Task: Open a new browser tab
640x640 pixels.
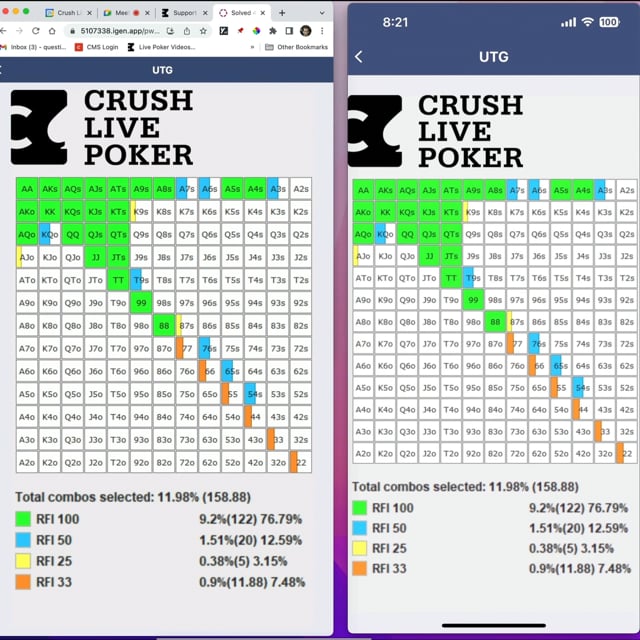Action: point(282,13)
